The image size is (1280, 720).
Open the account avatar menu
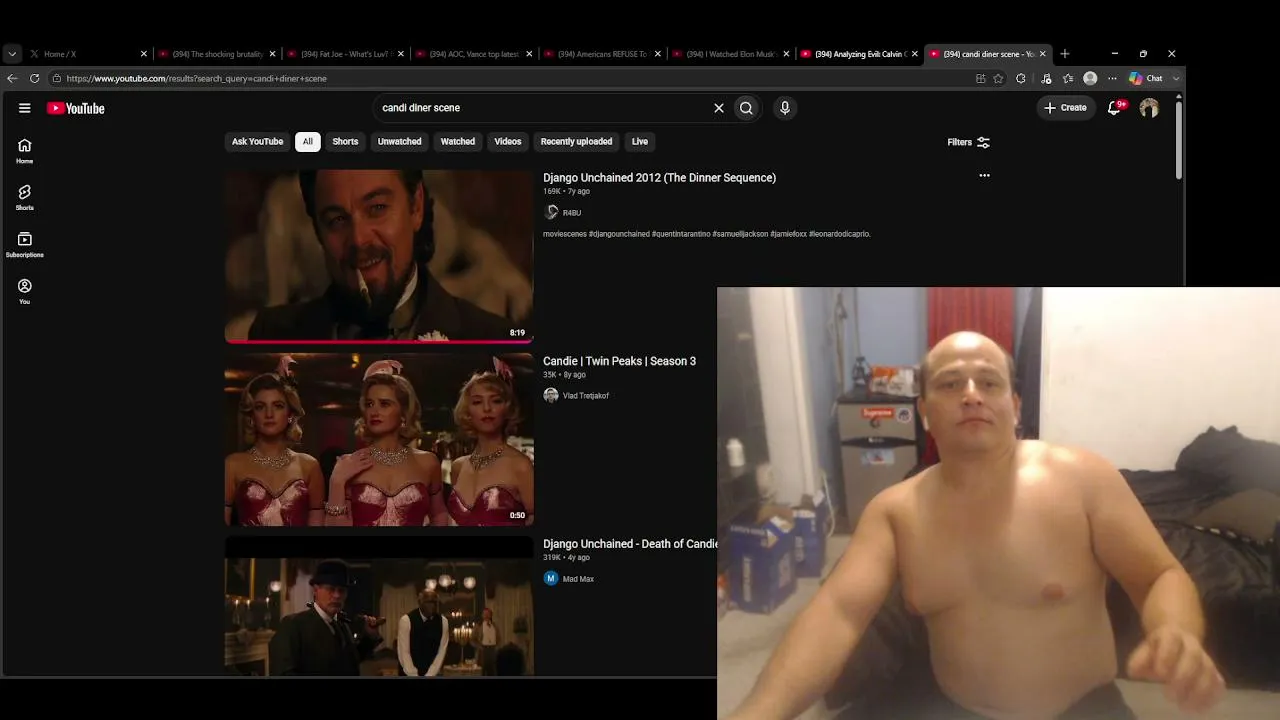tap(1149, 107)
